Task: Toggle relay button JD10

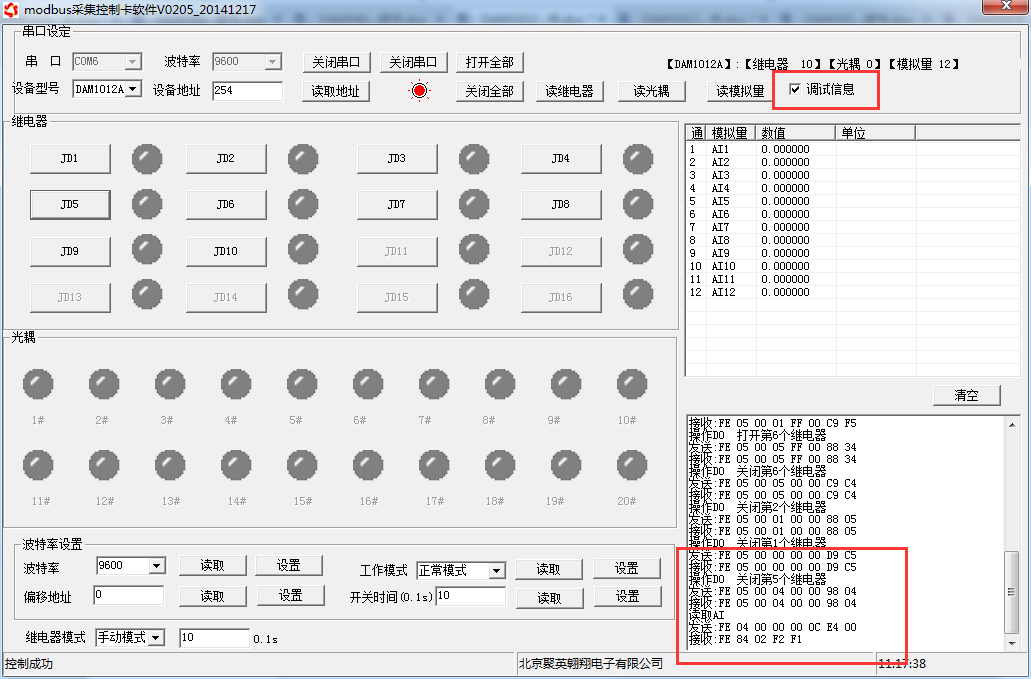Action: click(x=226, y=251)
